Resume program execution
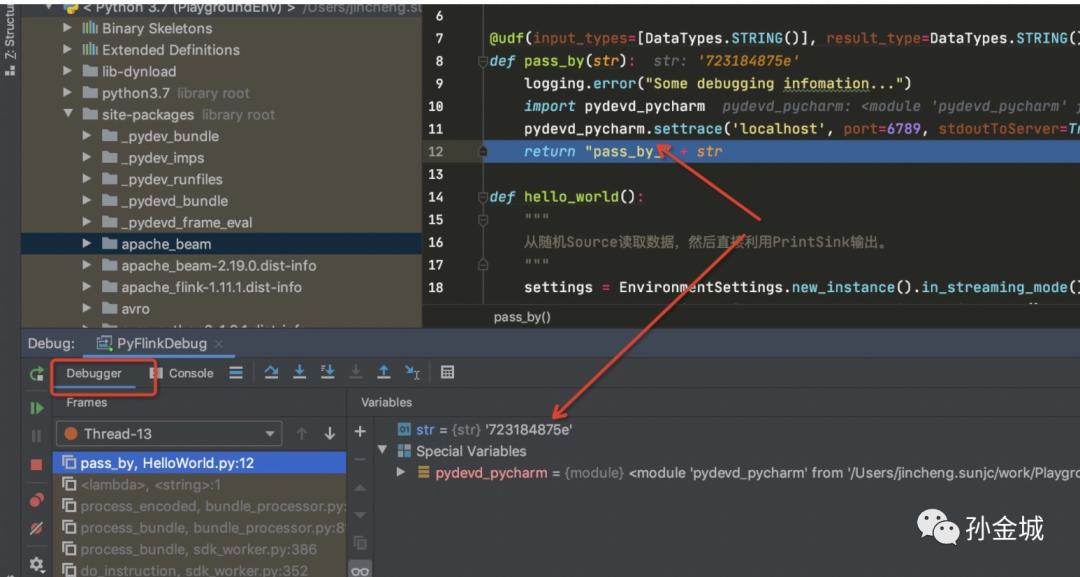Image resolution: width=1080 pixels, height=577 pixels. point(37,408)
